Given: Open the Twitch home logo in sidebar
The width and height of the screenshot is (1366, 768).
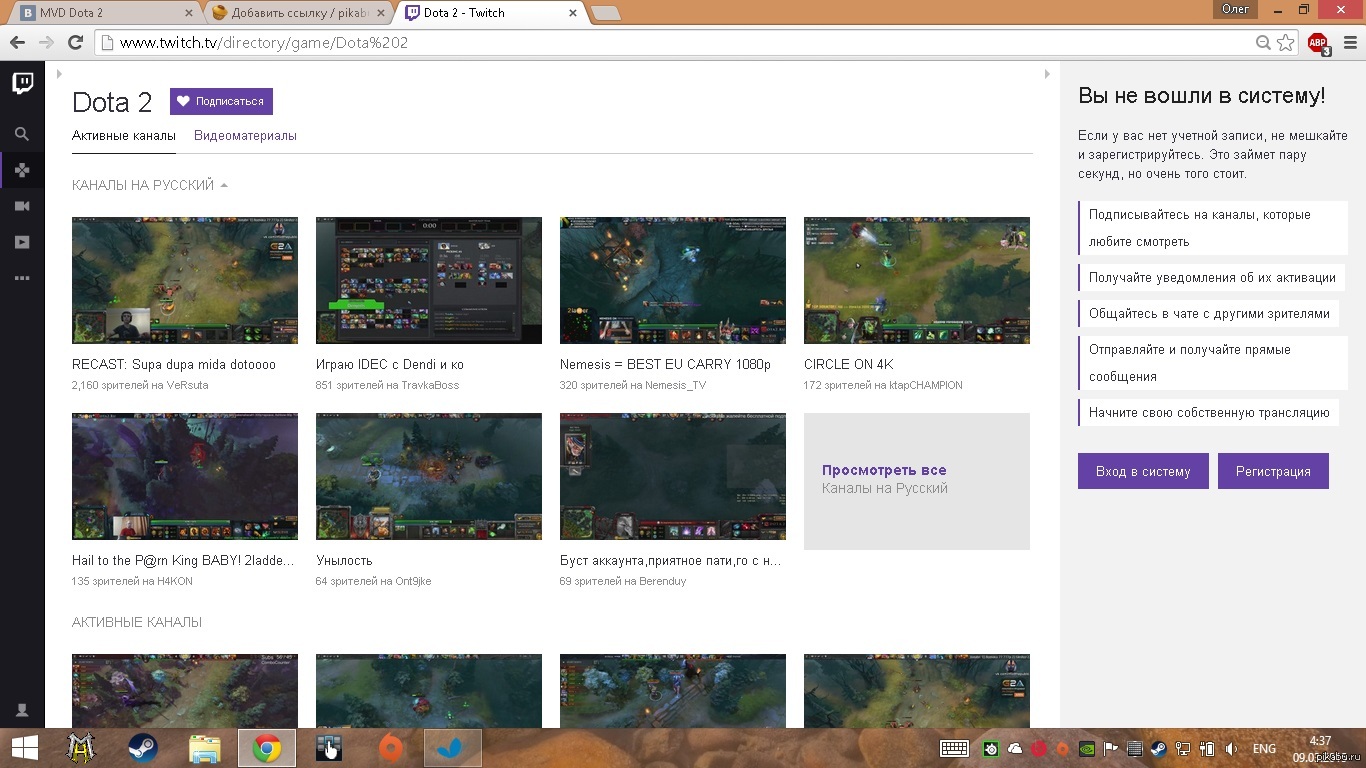Looking at the screenshot, I should 22,83.
